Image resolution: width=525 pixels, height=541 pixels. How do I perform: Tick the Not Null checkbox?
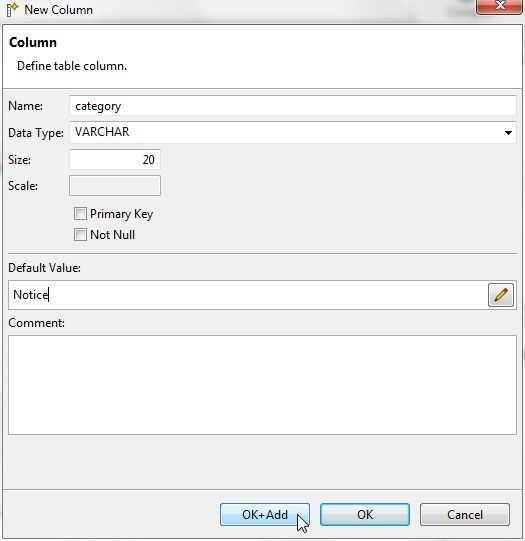tap(80, 235)
